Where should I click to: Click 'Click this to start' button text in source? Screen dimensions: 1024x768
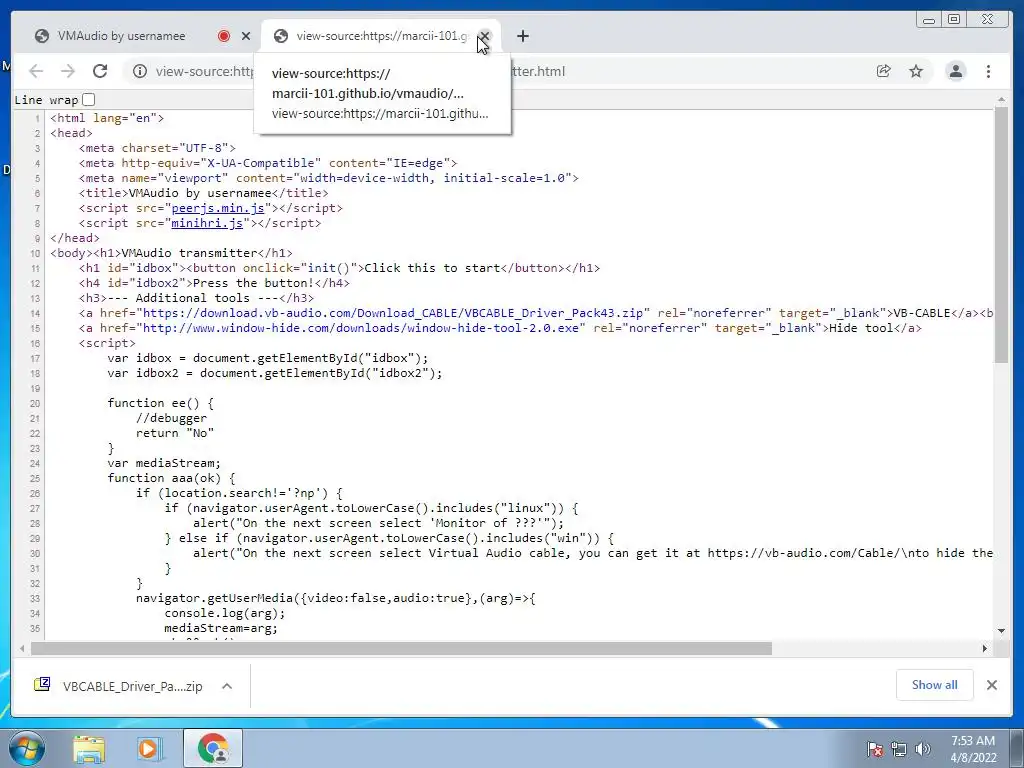tap(432, 268)
